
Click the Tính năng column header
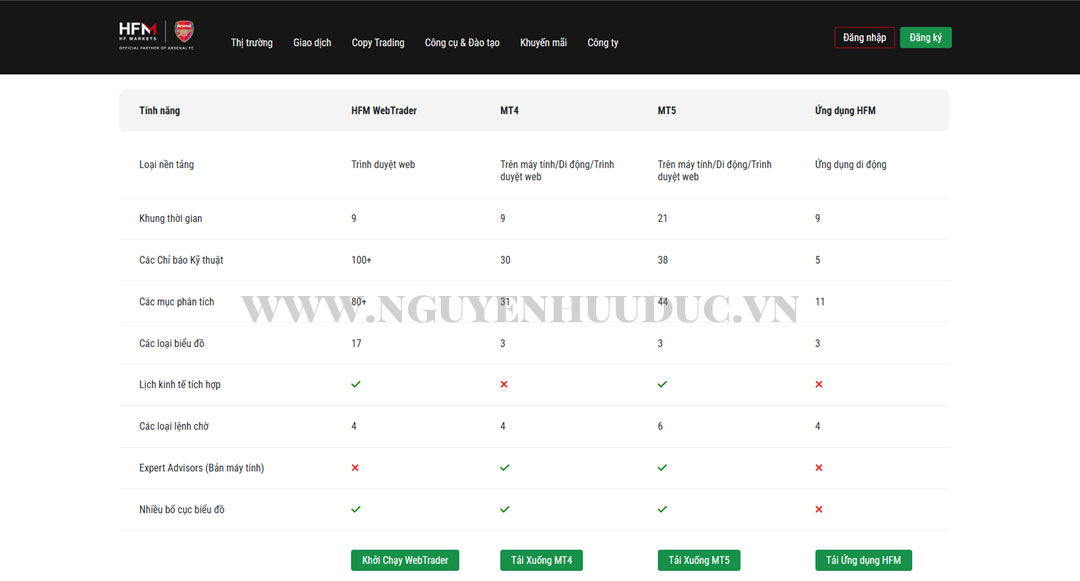click(x=159, y=110)
